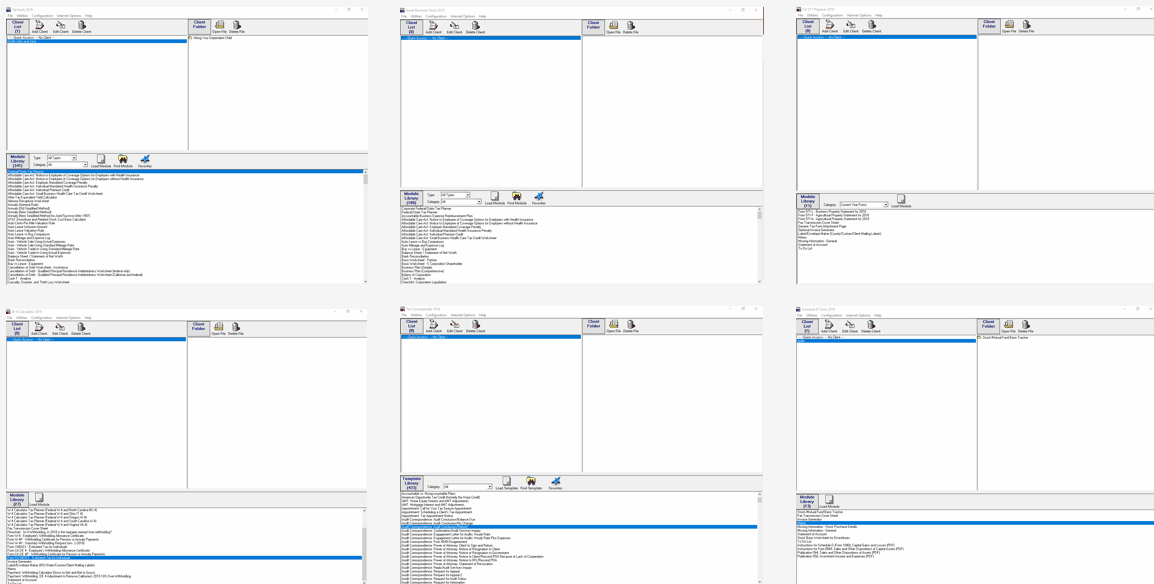Click Load Template in Tax Corresponder window
This screenshot has width=1154, height=584.
(x=507, y=483)
